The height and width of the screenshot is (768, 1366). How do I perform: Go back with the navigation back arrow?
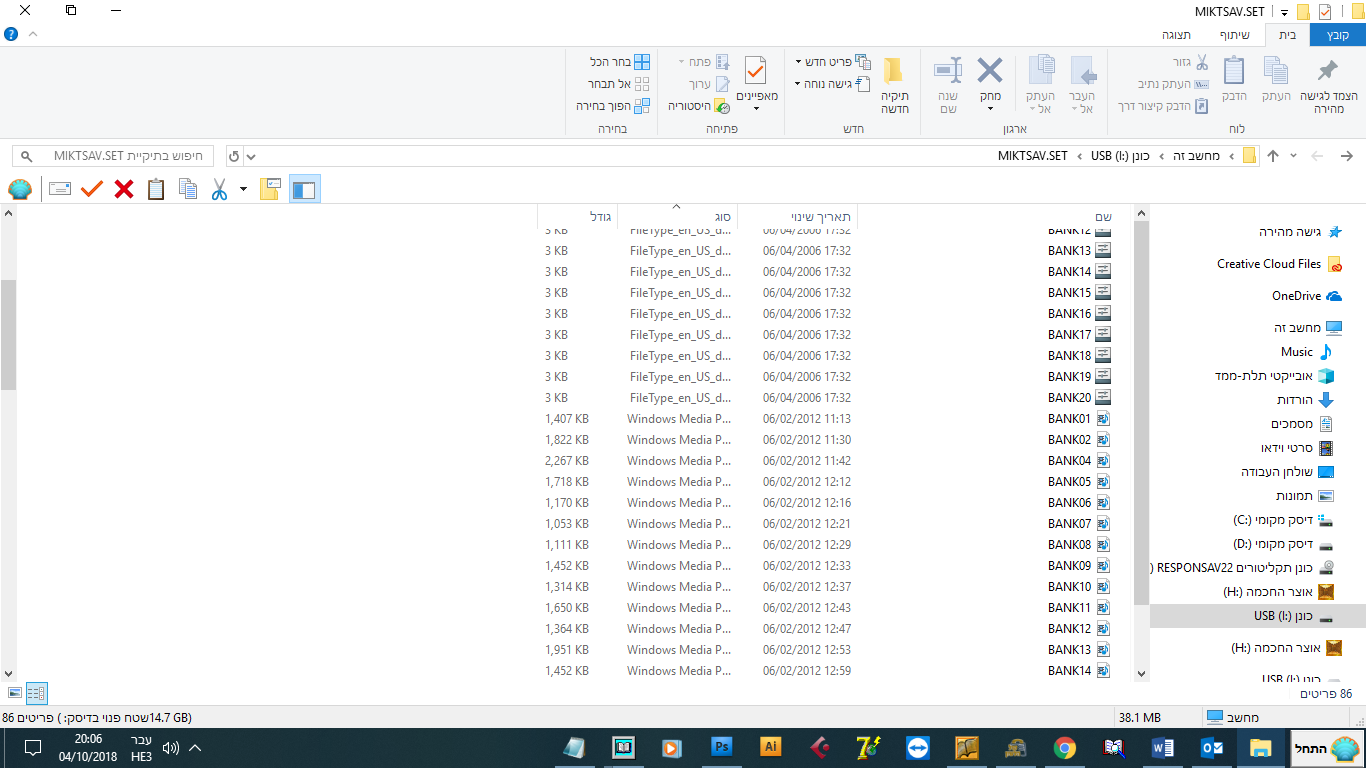click(1346, 156)
